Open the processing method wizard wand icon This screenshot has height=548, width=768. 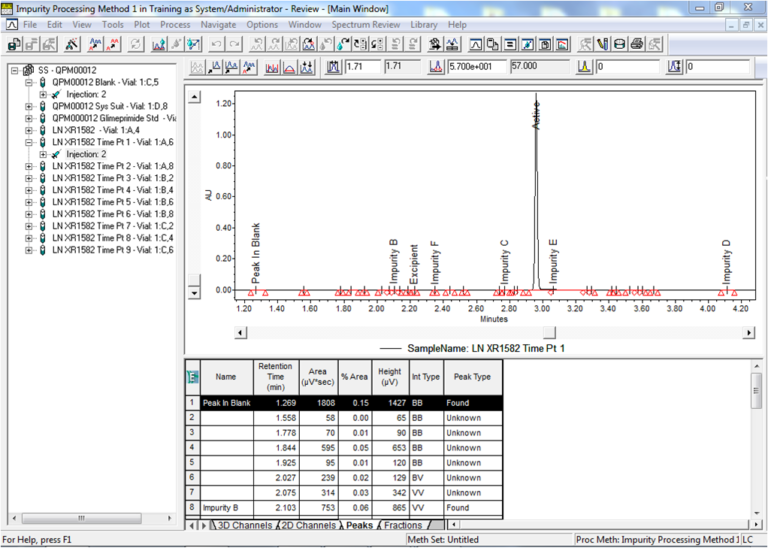tap(72, 45)
